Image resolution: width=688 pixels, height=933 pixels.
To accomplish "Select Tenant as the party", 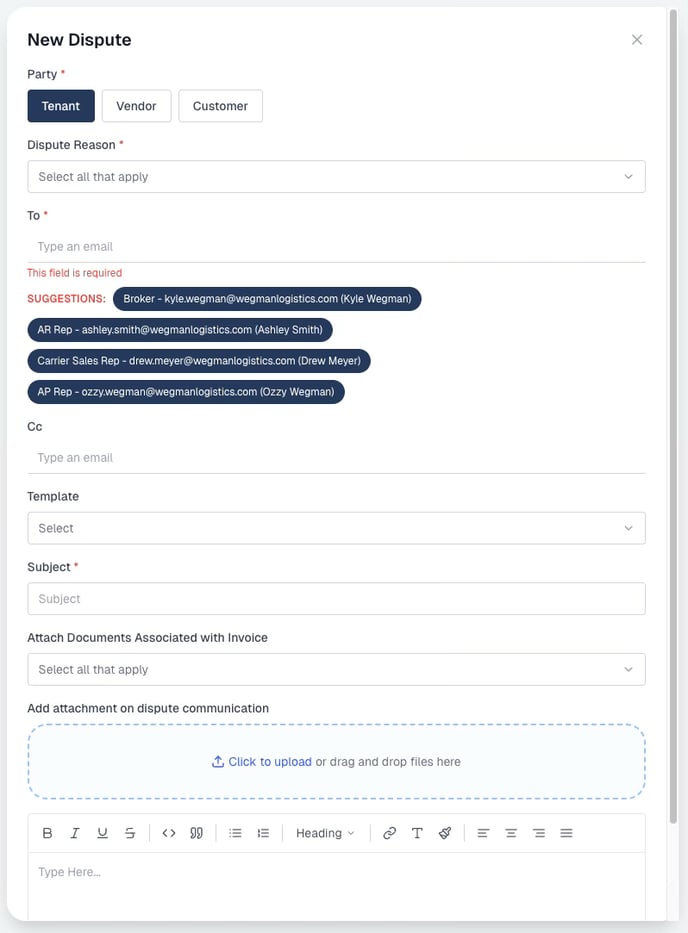I will [61, 106].
